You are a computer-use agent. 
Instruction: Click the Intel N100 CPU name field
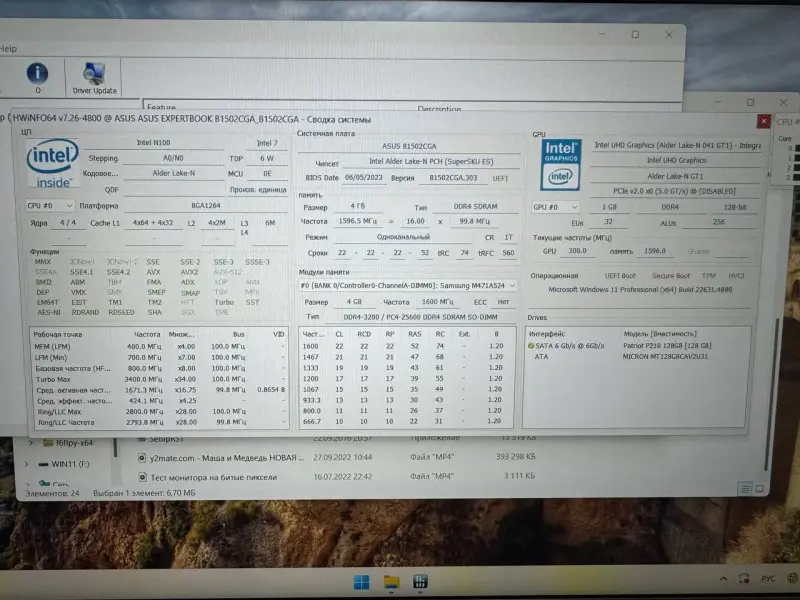(x=154, y=143)
